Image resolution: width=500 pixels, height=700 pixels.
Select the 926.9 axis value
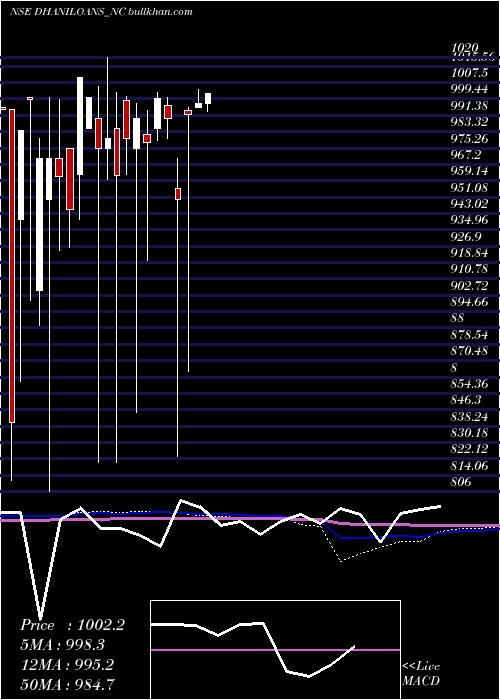(466, 237)
